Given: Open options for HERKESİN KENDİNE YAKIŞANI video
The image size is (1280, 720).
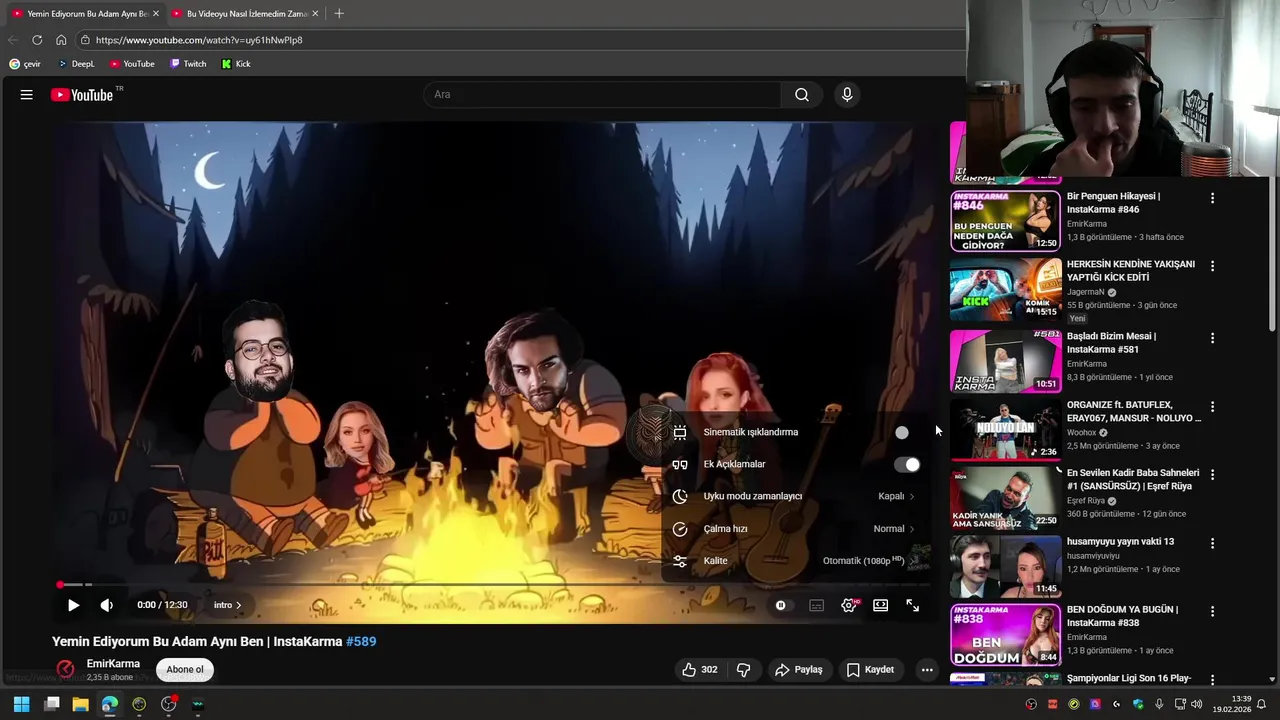Looking at the screenshot, I should coord(1212,266).
